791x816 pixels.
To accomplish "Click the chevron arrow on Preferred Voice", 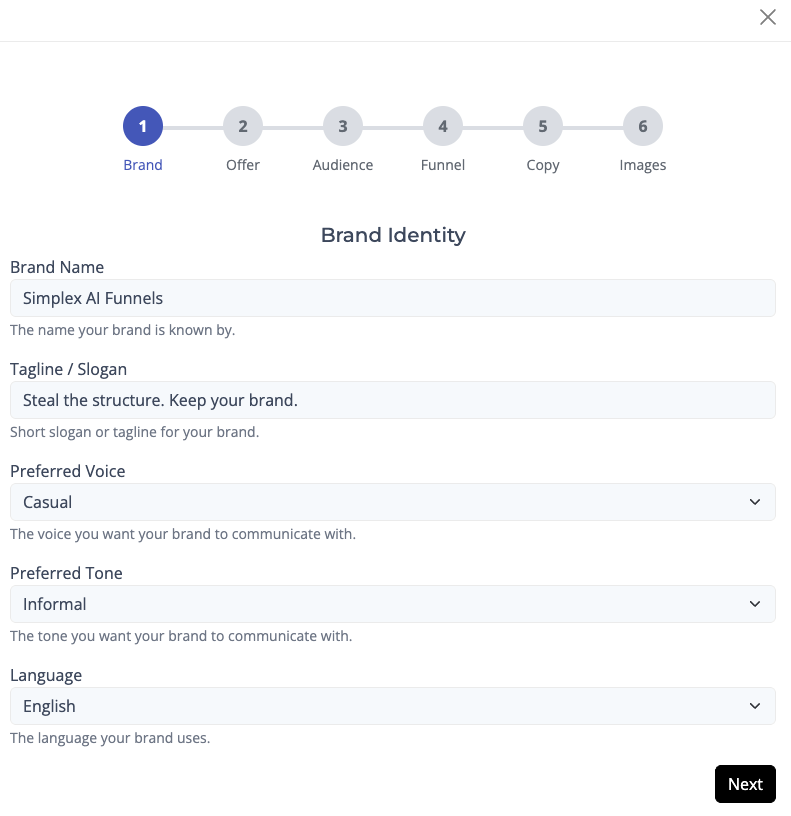I will point(755,502).
